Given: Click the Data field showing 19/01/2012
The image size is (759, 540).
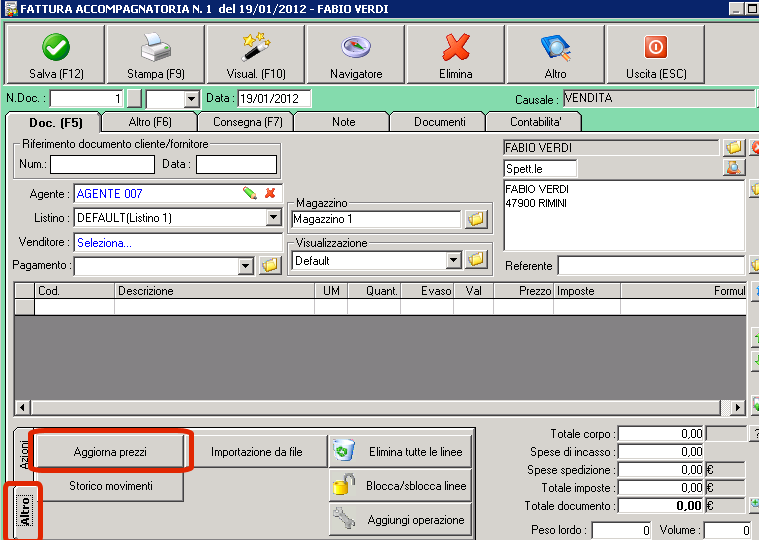Looking at the screenshot, I should point(274,99).
